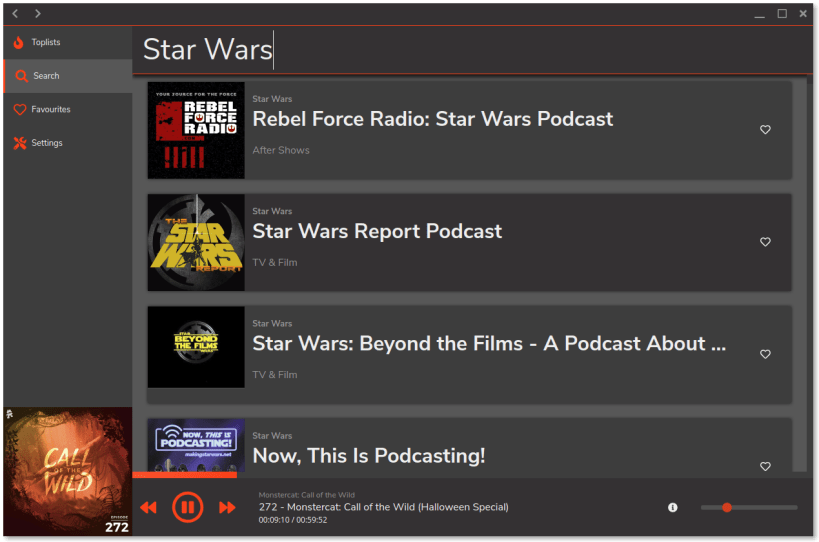Open the Settings section
The image size is (819, 542).
point(68,143)
